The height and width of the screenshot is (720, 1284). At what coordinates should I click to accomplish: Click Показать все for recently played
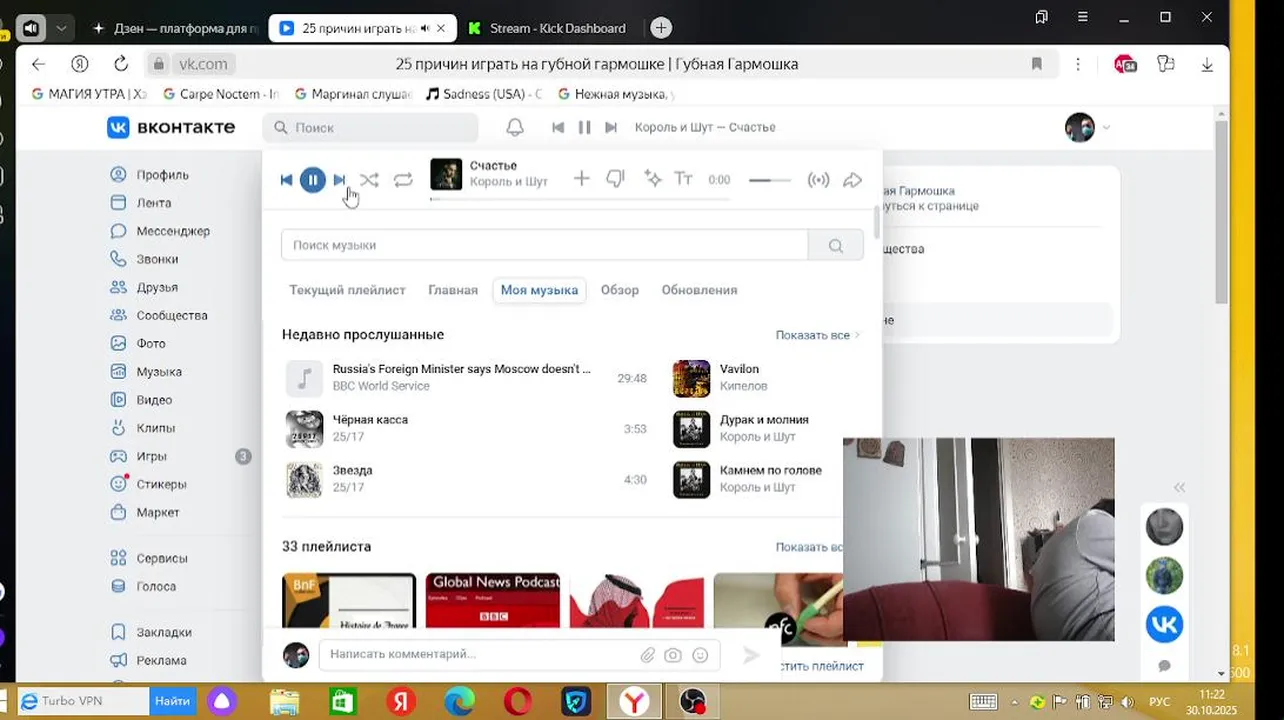pos(817,335)
